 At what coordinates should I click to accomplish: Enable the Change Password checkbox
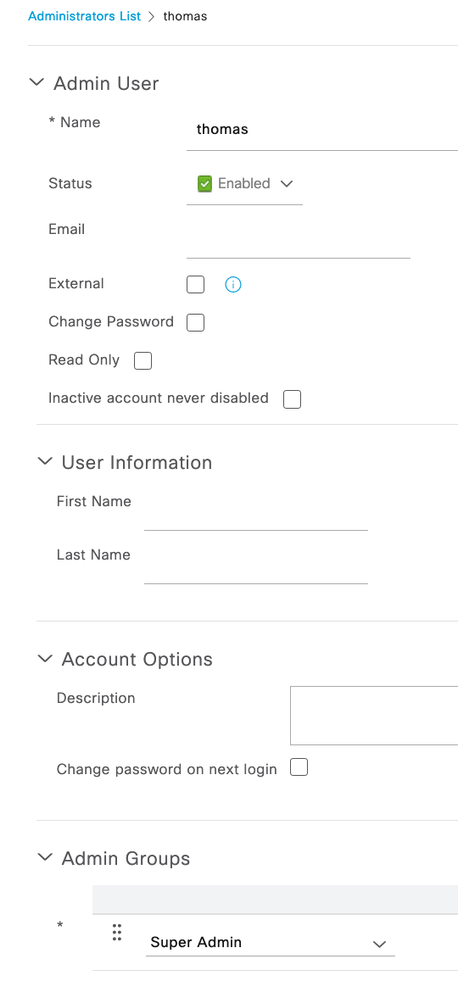(195, 323)
